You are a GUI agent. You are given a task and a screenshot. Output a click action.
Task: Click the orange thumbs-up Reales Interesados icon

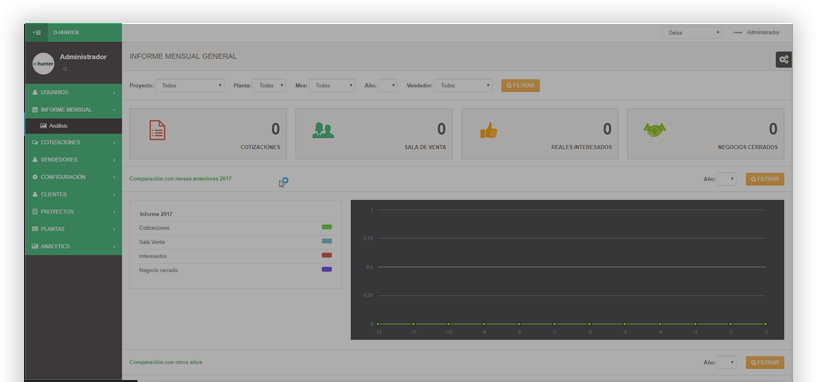[x=488, y=130]
